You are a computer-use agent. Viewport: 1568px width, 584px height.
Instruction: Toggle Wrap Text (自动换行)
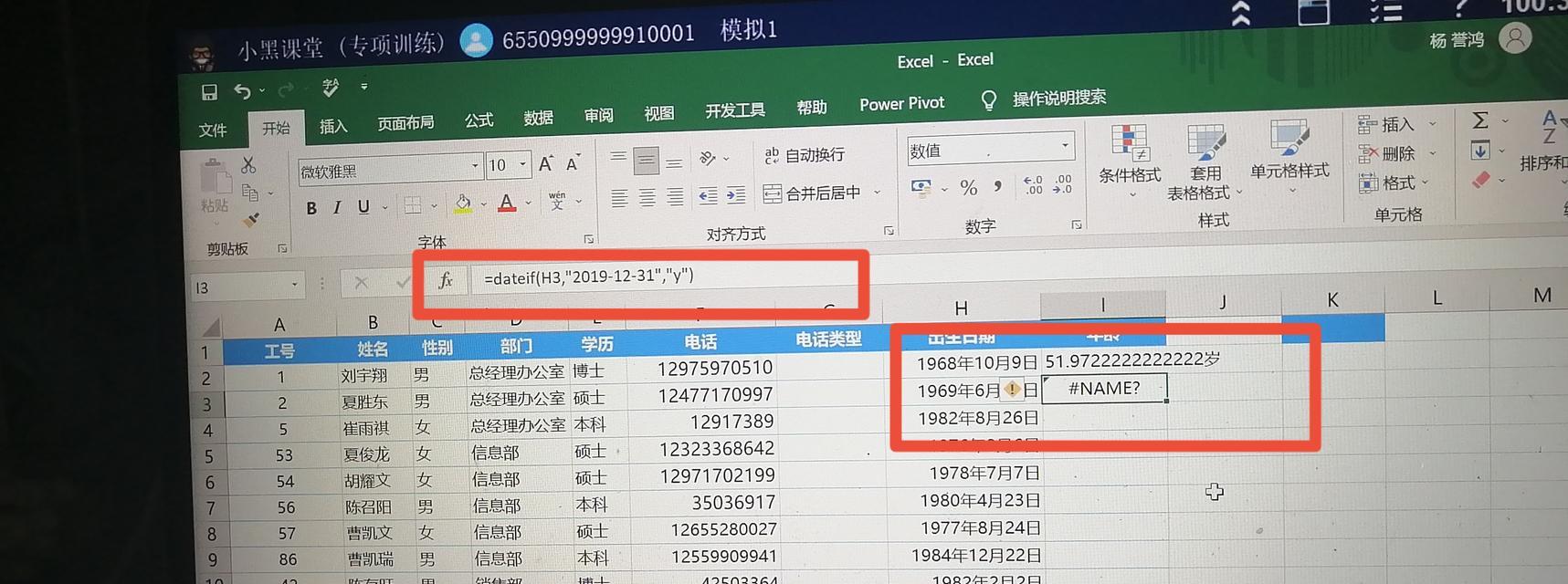coord(805,155)
